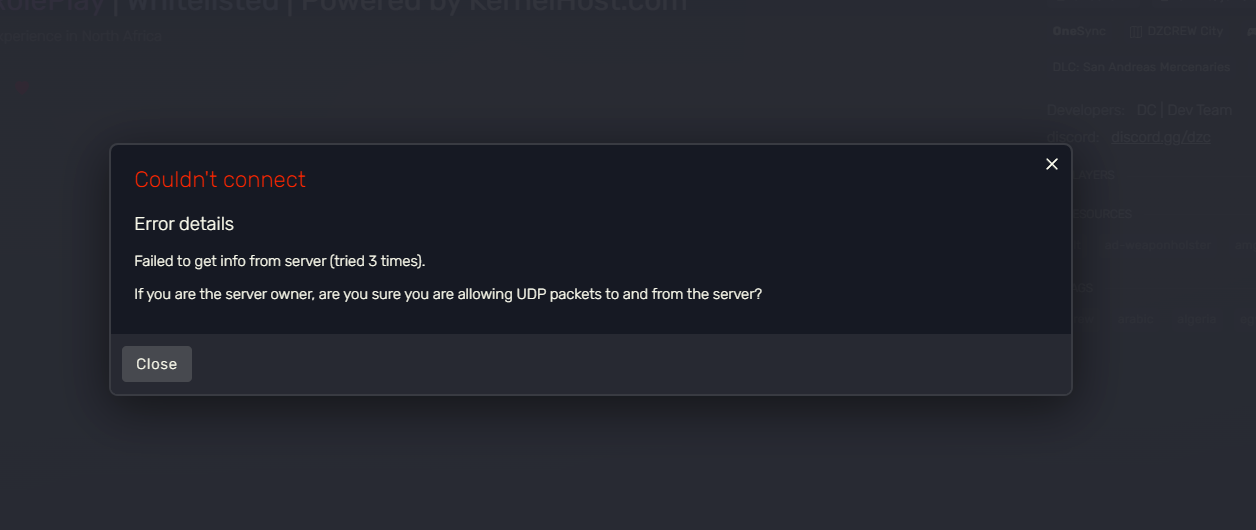This screenshot has width=1256, height=530.
Task: Click the arabic server tag
Action: [x=1134, y=320]
